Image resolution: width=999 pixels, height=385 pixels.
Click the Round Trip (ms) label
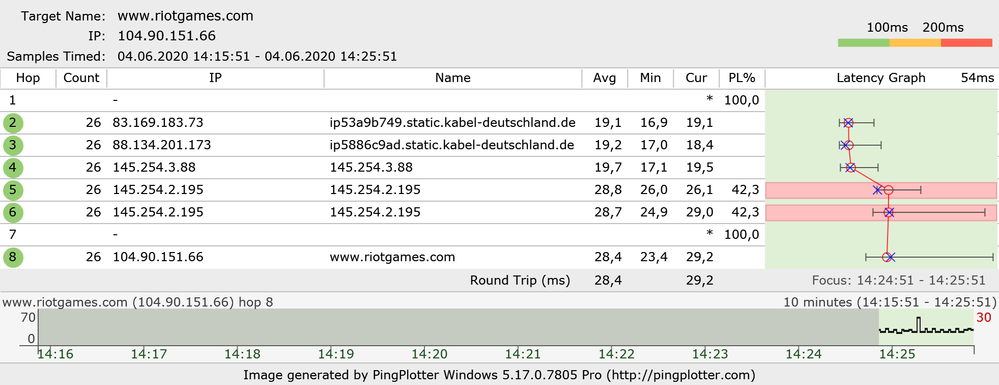[520, 280]
